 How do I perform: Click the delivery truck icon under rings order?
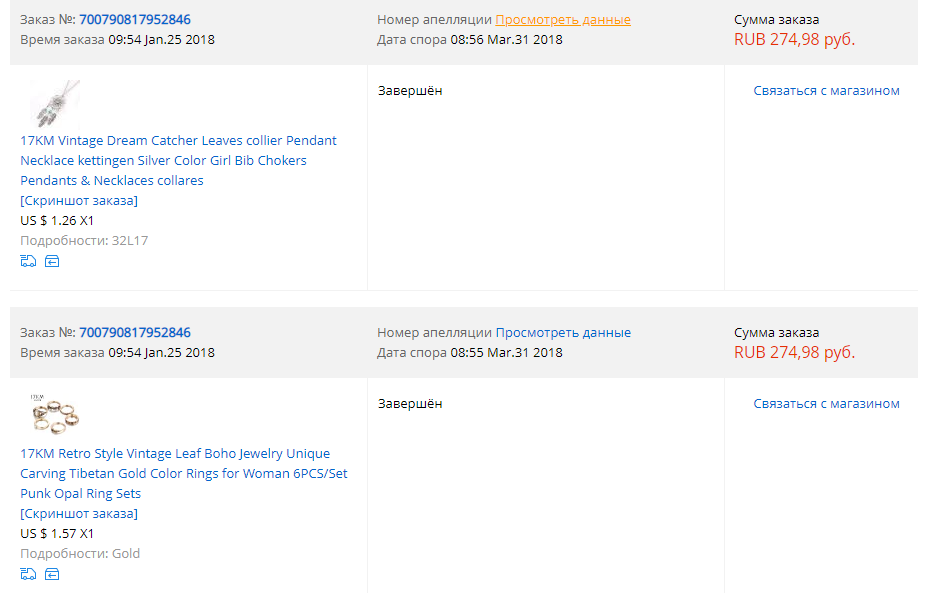(27, 574)
